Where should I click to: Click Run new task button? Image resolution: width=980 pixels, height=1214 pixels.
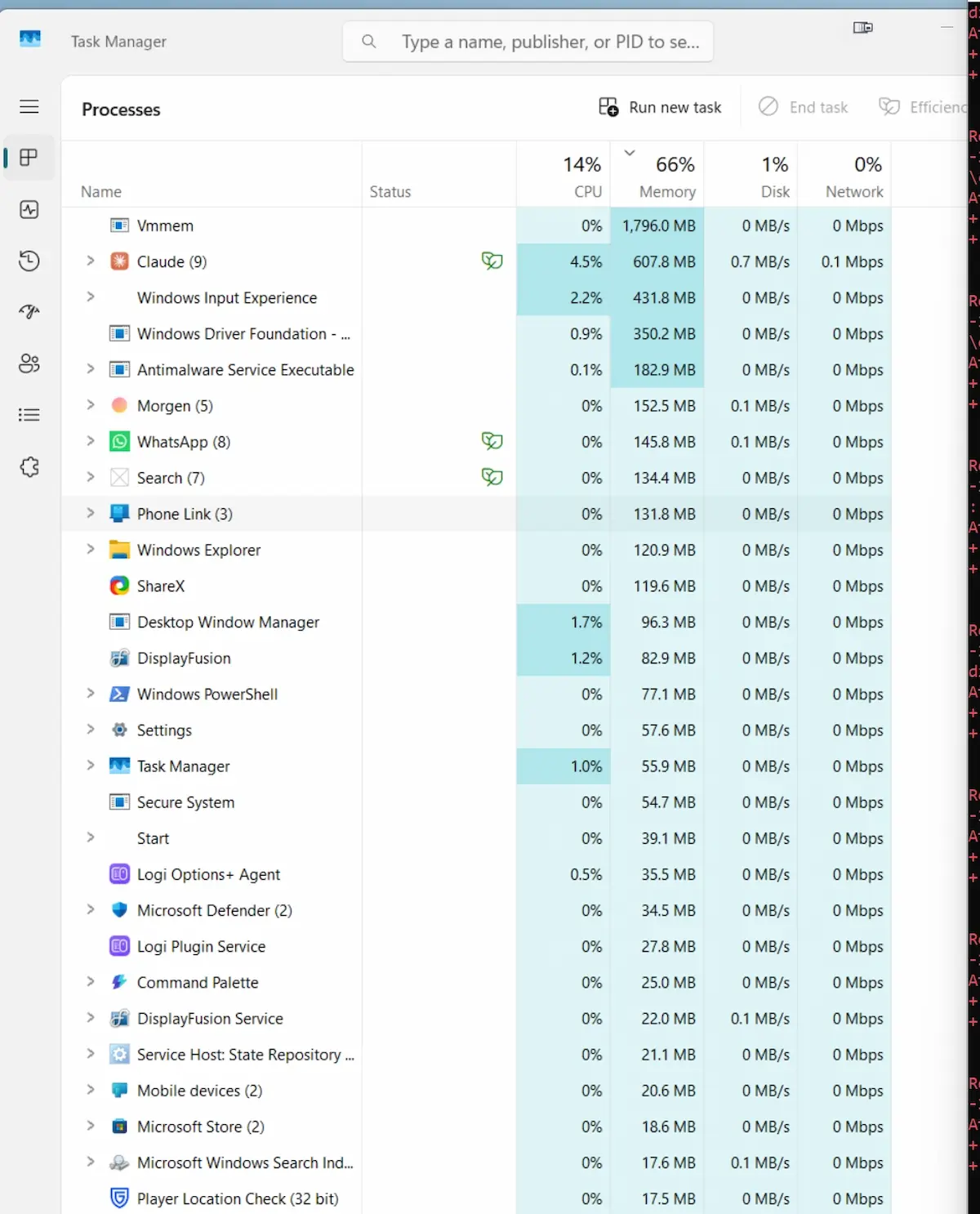point(660,107)
